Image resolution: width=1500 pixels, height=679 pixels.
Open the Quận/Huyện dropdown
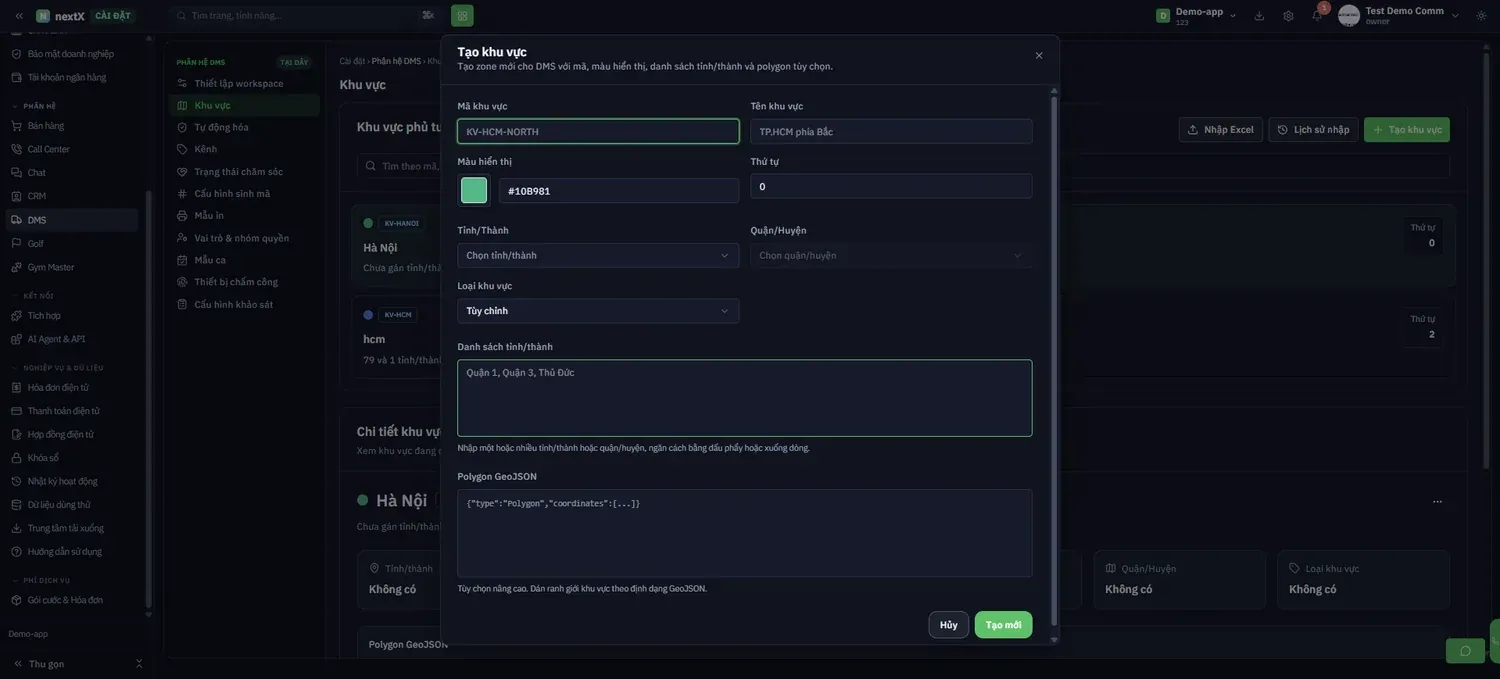click(891, 255)
